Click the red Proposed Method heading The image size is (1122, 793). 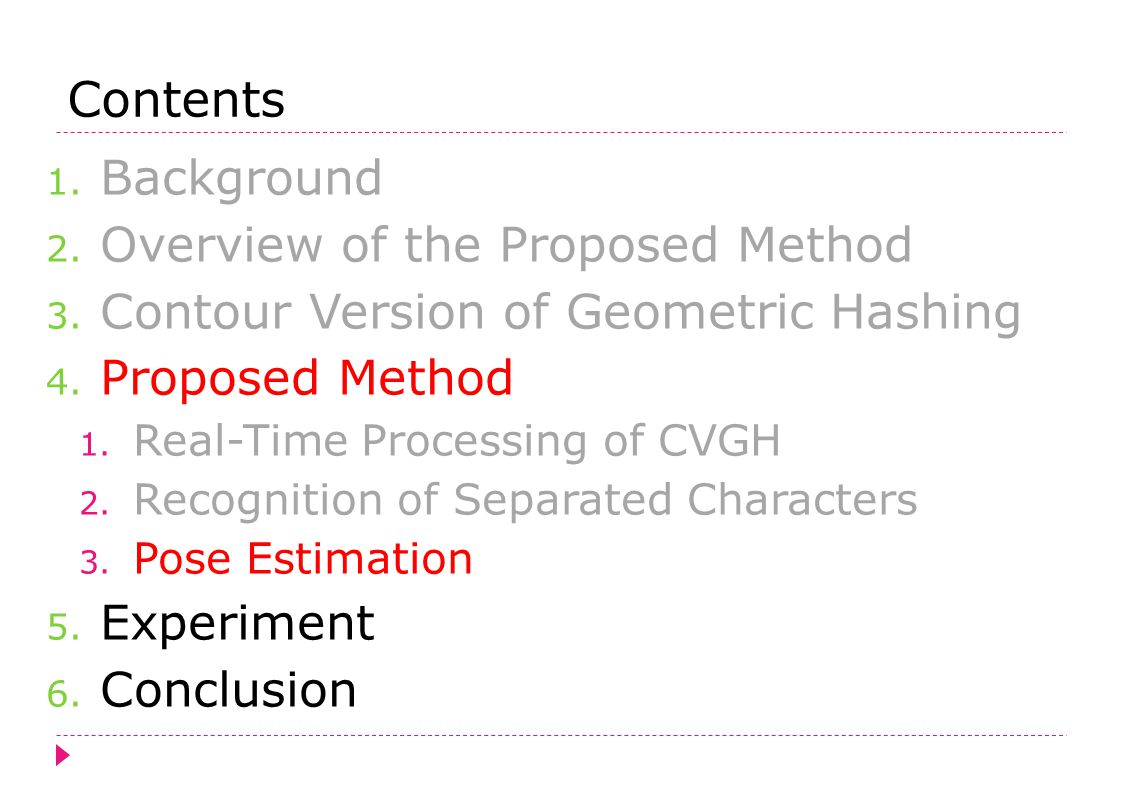tap(306, 378)
